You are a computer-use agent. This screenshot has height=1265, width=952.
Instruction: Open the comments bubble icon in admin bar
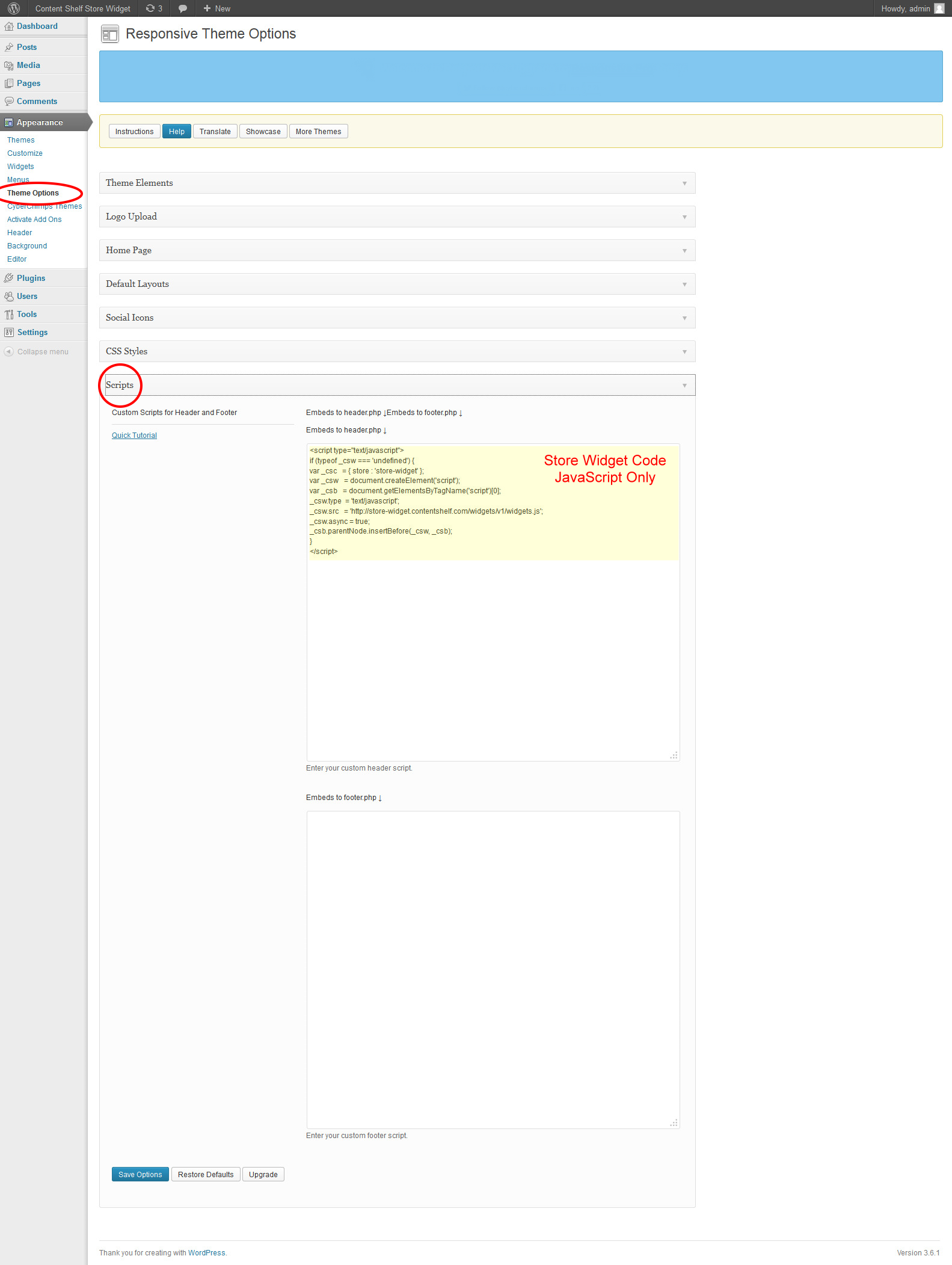(183, 8)
